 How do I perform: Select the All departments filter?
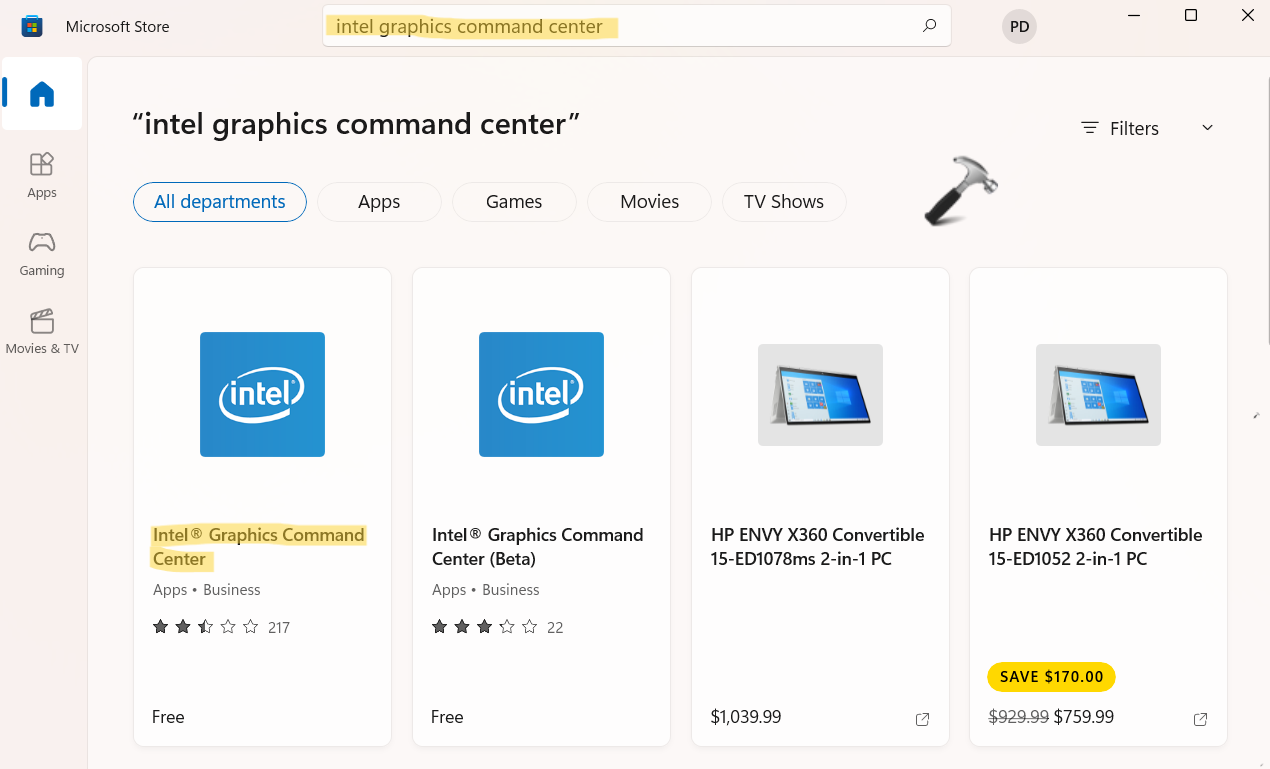click(220, 202)
